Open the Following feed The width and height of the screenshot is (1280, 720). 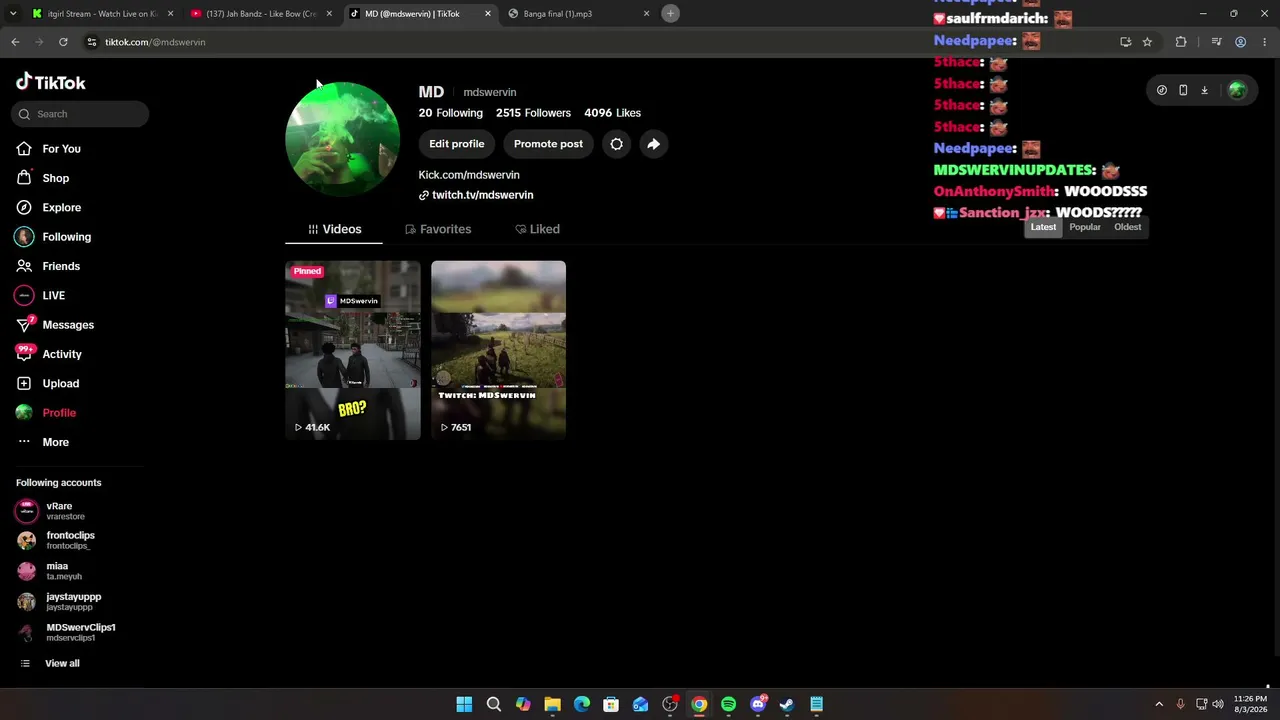tap(53, 237)
